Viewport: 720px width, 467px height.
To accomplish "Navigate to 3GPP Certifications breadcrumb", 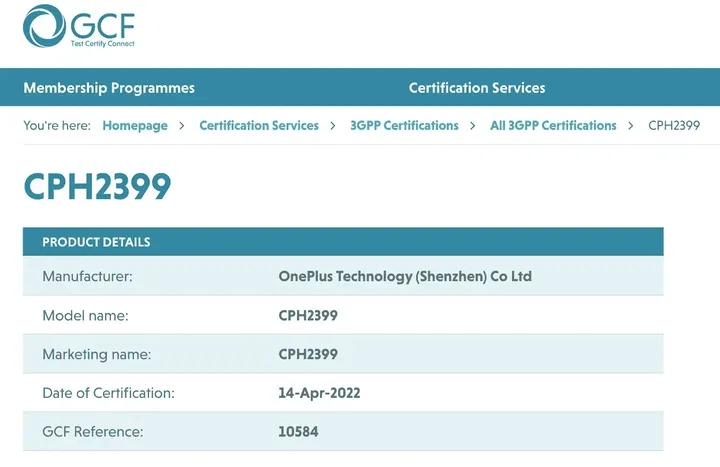I will [404, 126].
